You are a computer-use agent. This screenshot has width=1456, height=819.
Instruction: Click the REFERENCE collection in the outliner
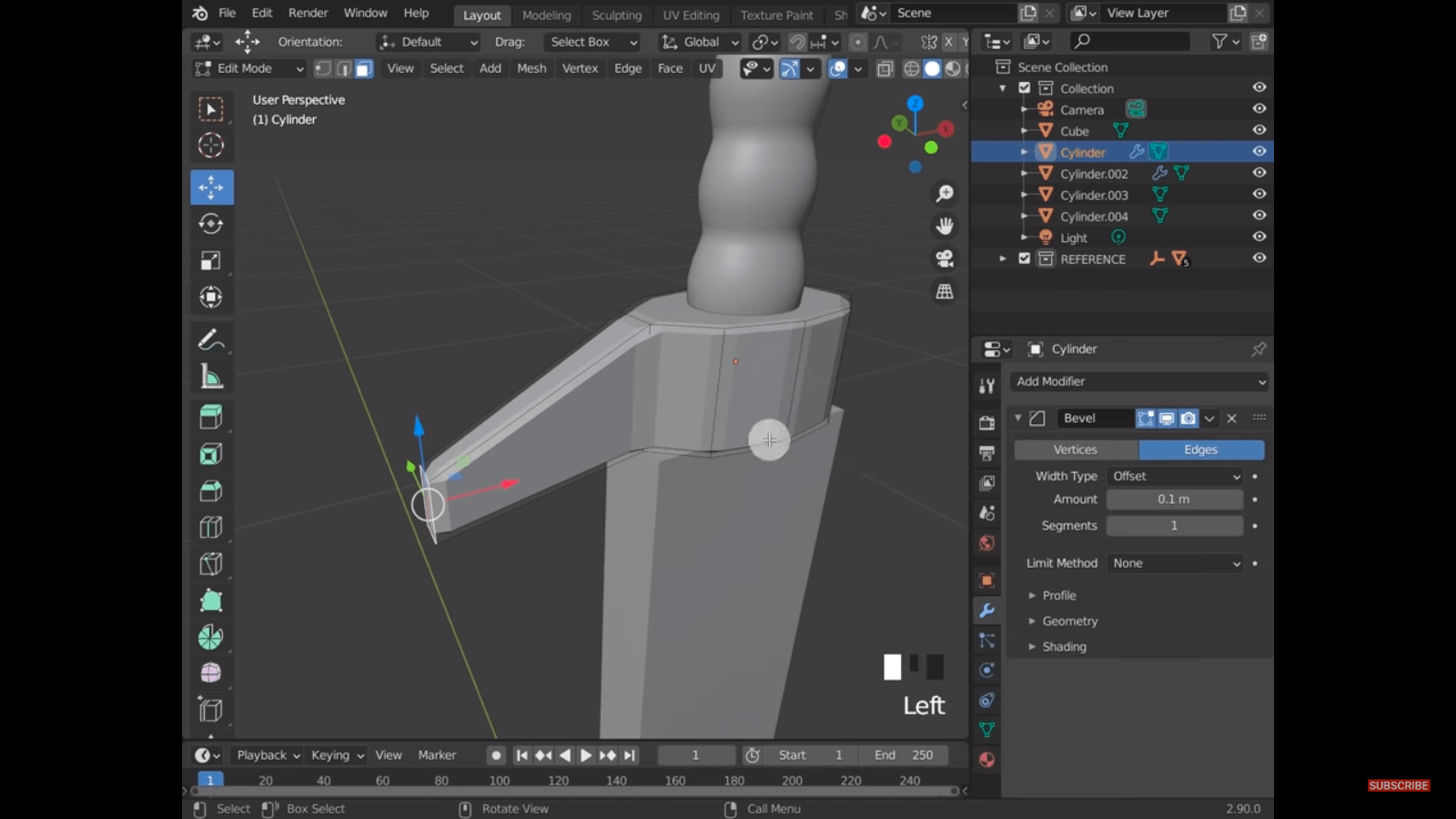point(1091,258)
